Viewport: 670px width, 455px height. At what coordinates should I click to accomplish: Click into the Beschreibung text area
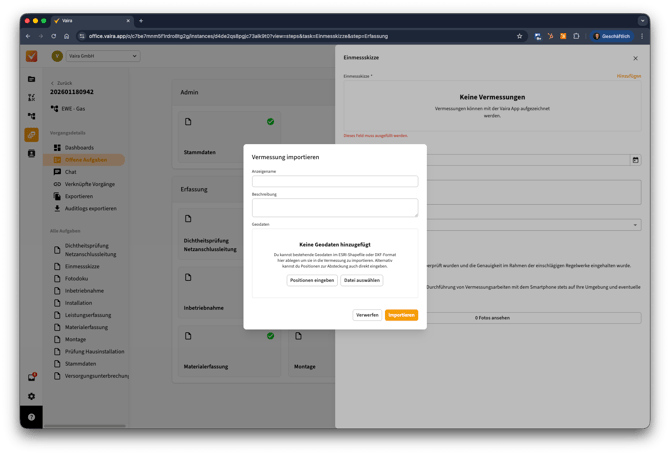[335, 207]
